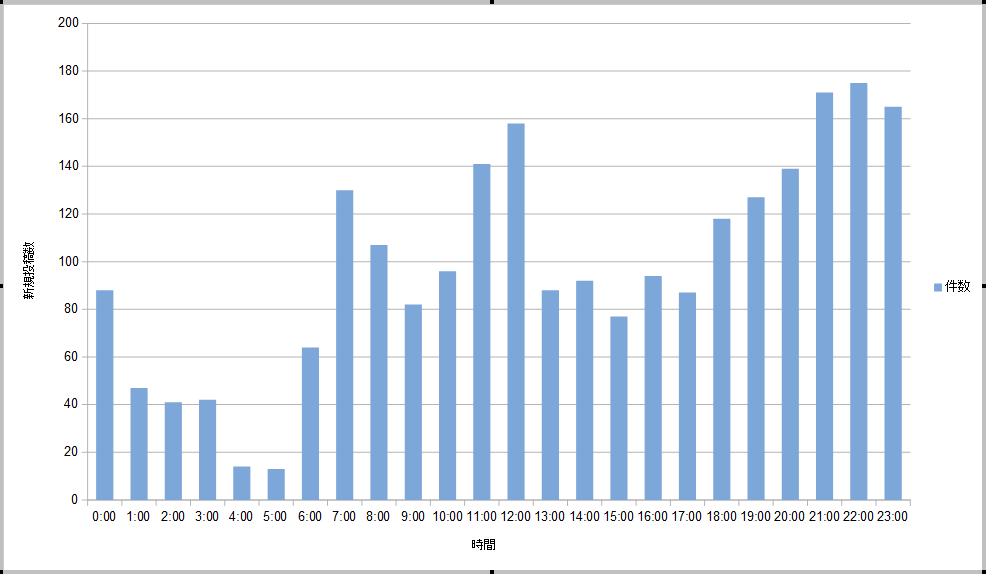Click the 20:00 label on the time axis
This screenshot has height=574, width=986.
point(790,517)
